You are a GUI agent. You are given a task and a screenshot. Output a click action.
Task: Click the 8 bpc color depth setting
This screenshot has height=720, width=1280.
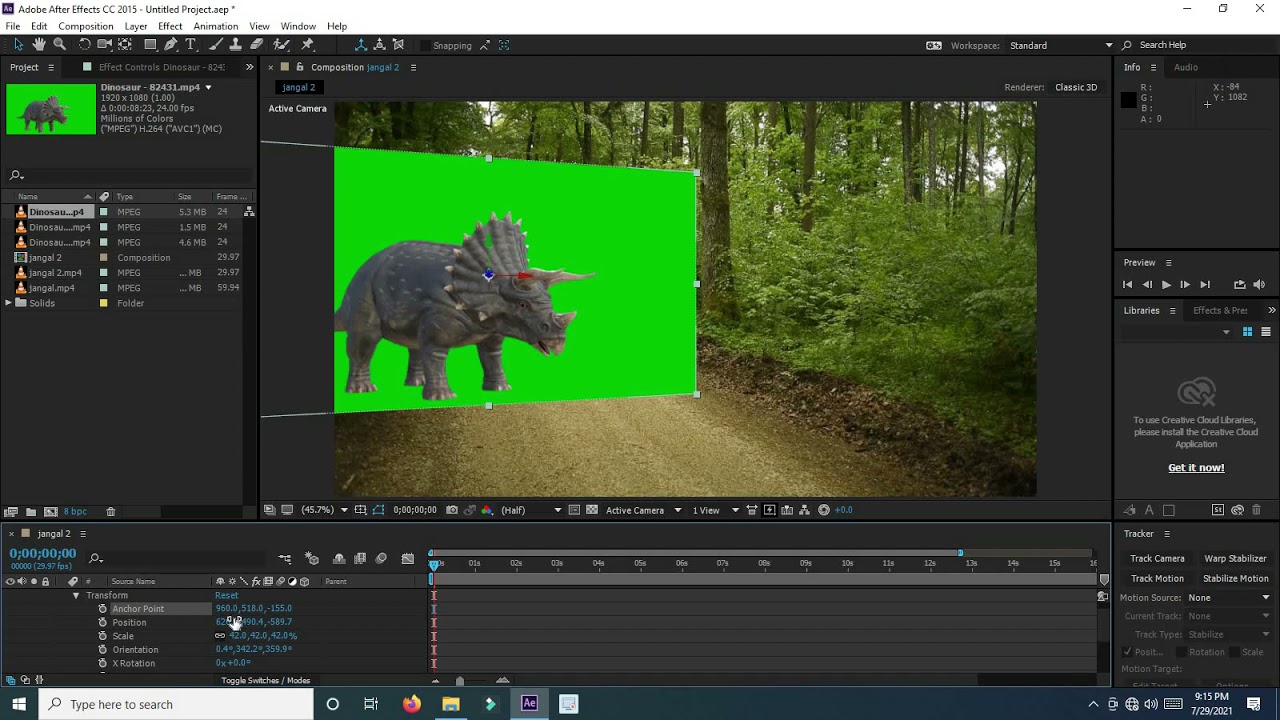pyautogui.click(x=75, y=512)
